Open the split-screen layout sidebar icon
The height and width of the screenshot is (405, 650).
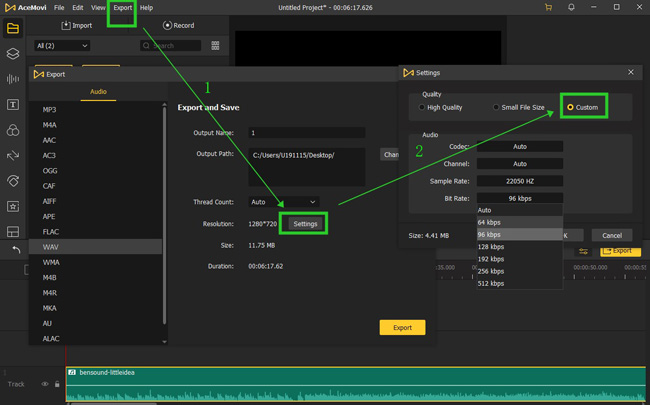coord(13,231)
